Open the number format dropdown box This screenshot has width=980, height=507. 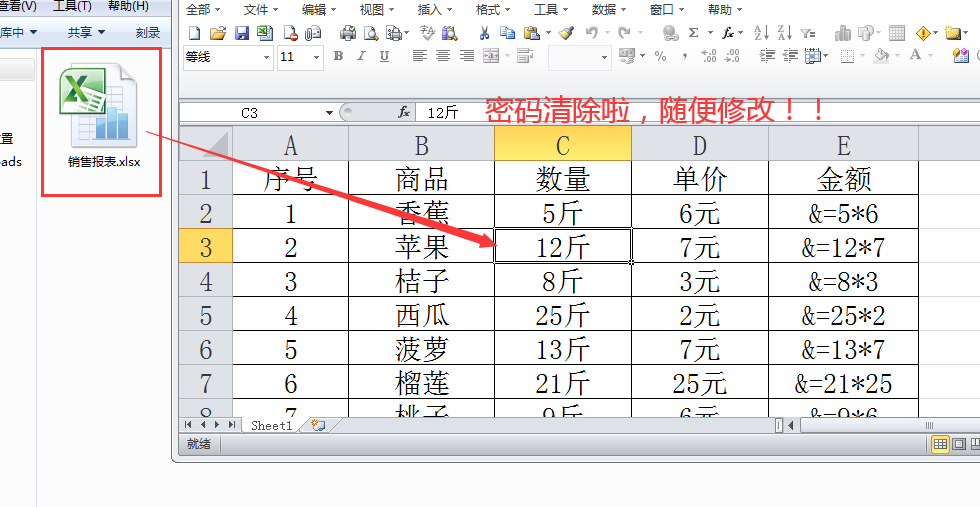pos(579,58)
